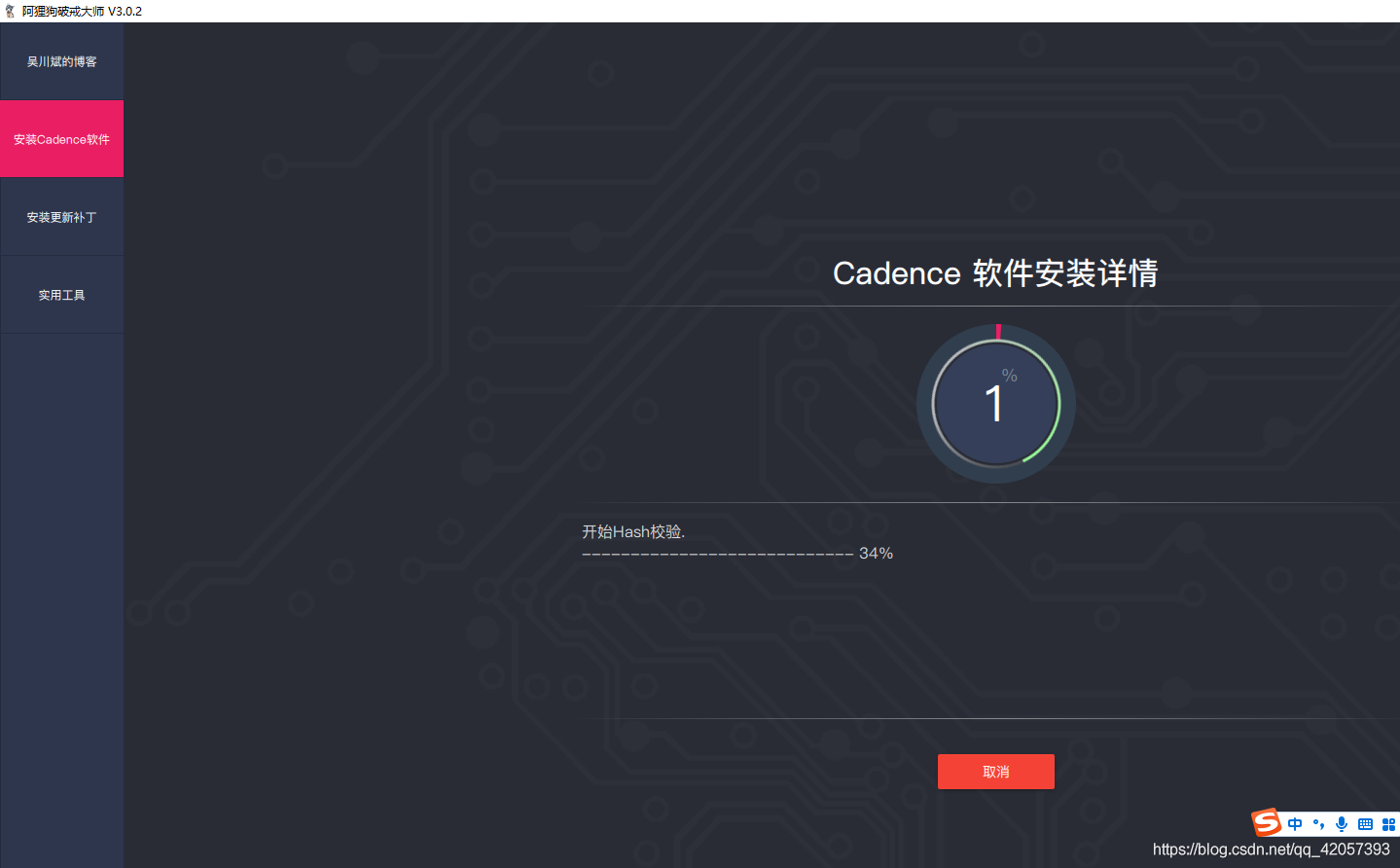The height and width of the screenshot is (868, 1400).
Task: Open the Sogou toolbox grid icon
Action: tap(1388, 824)
